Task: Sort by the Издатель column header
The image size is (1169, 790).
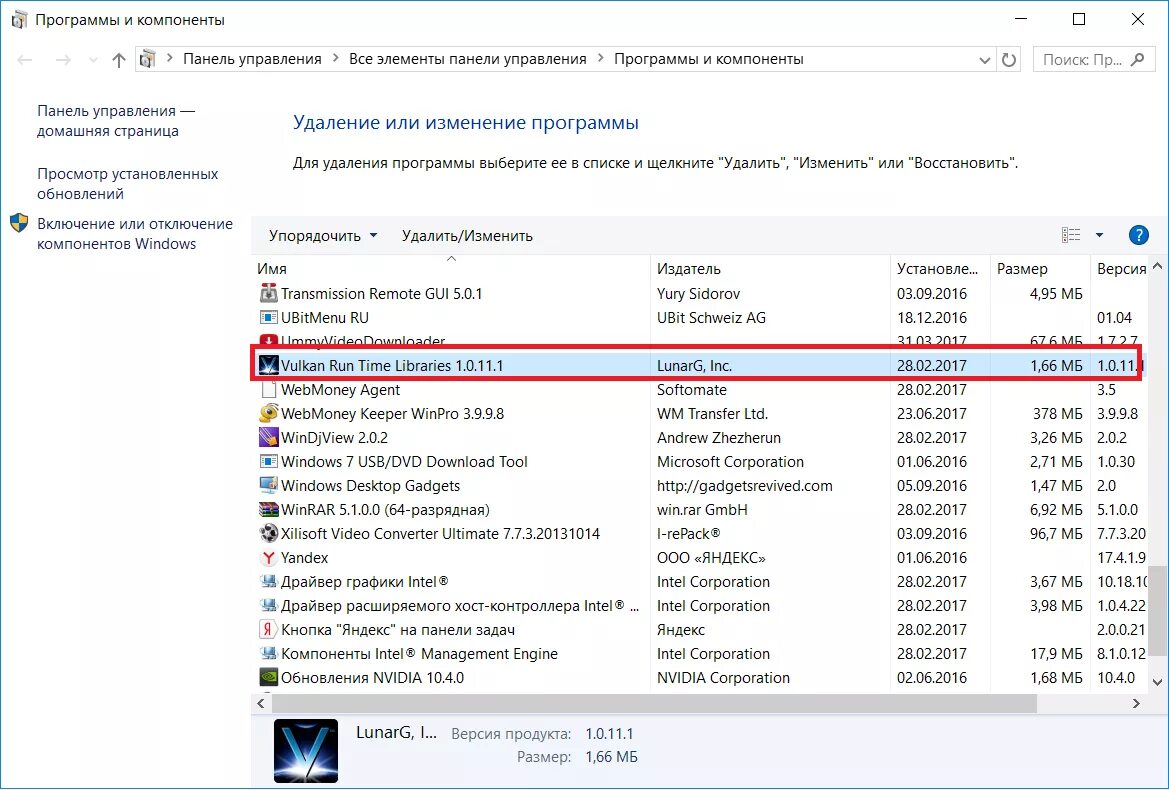Action: pyautogui.click(x=770, y=268)
